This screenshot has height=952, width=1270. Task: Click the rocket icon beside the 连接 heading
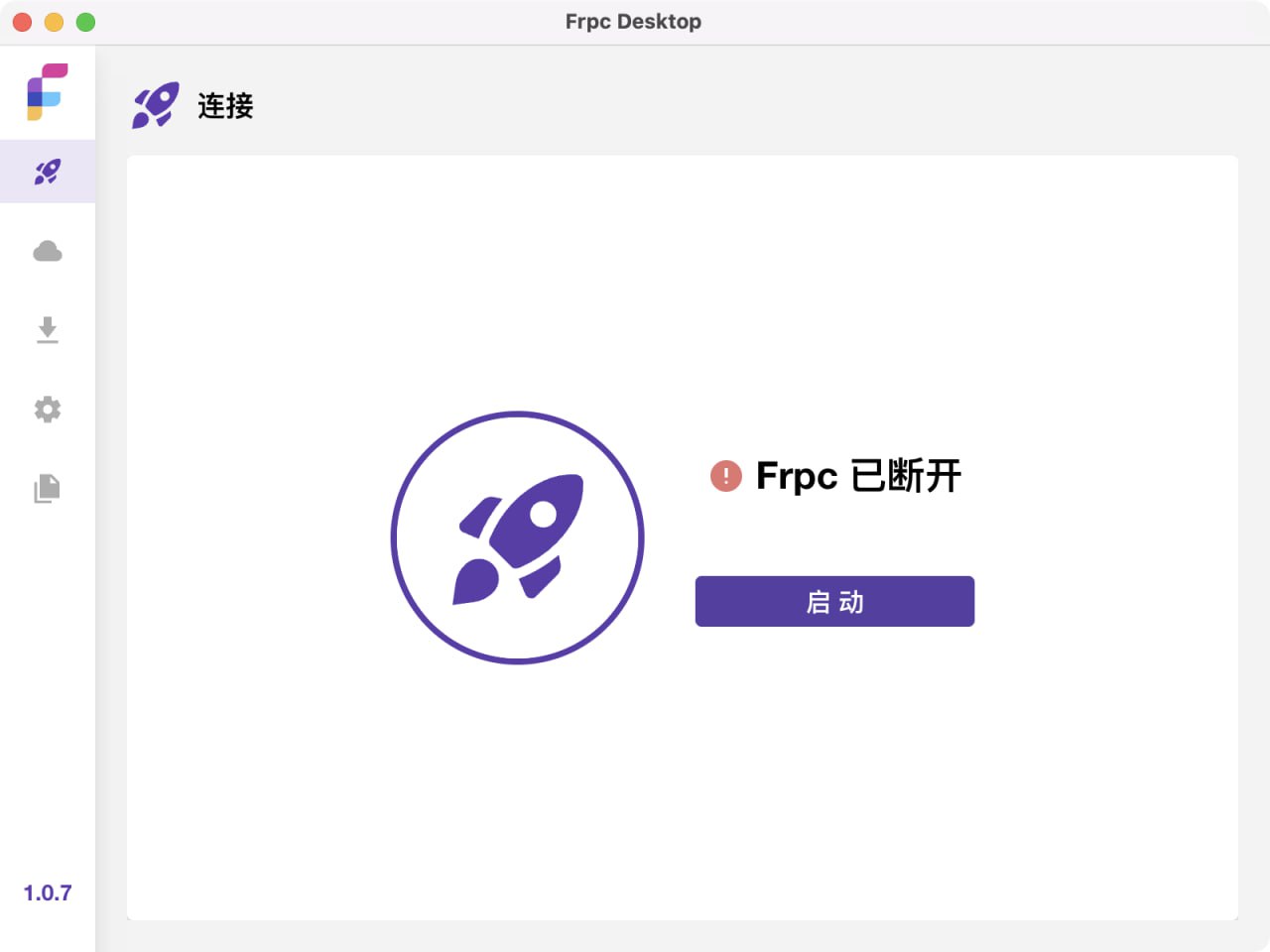point(155,103)
